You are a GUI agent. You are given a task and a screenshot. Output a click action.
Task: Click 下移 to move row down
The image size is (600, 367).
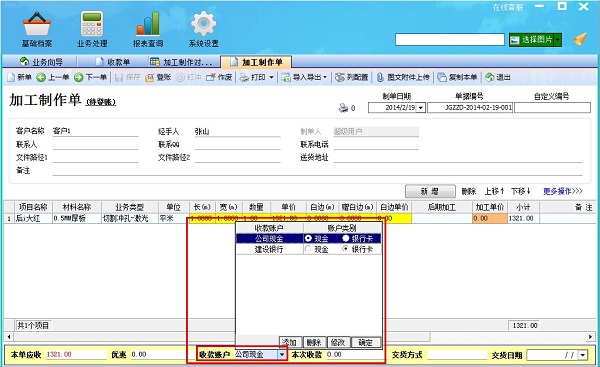click(x=521, y=191)
